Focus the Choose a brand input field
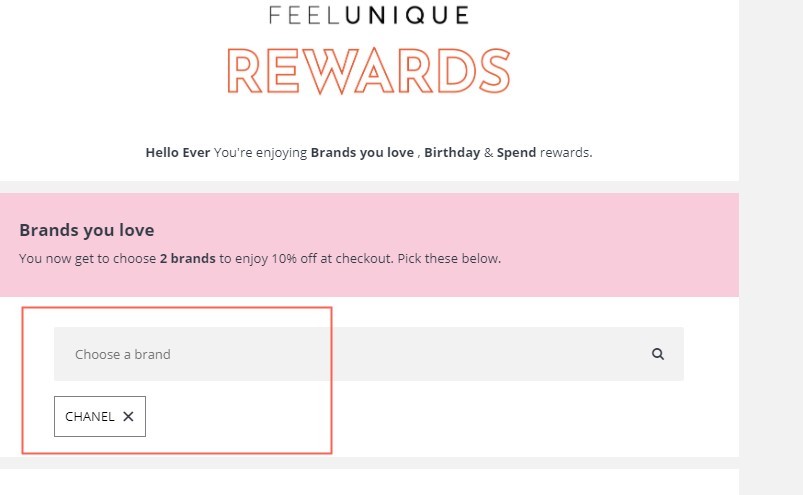The image size is (803, 495). pyautogui.click(x=369, y=354)
